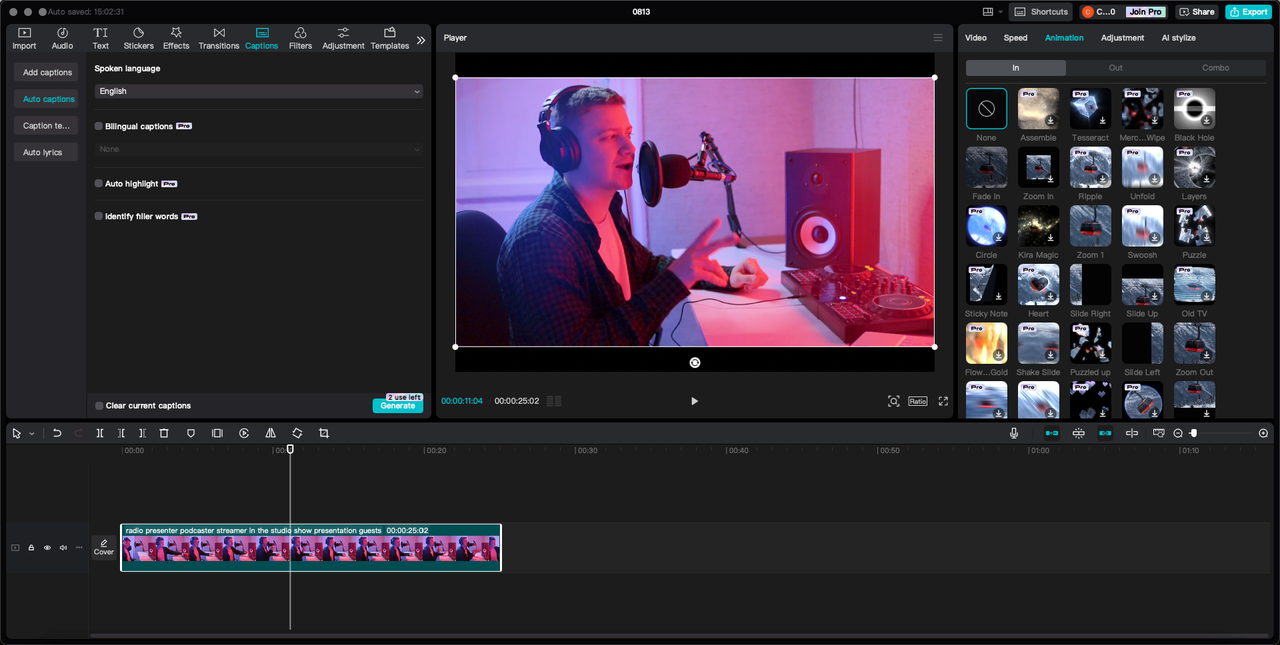The height and width of the screenshot is (645, 1280).
Task: Export the project
Action: (1248, 12)
